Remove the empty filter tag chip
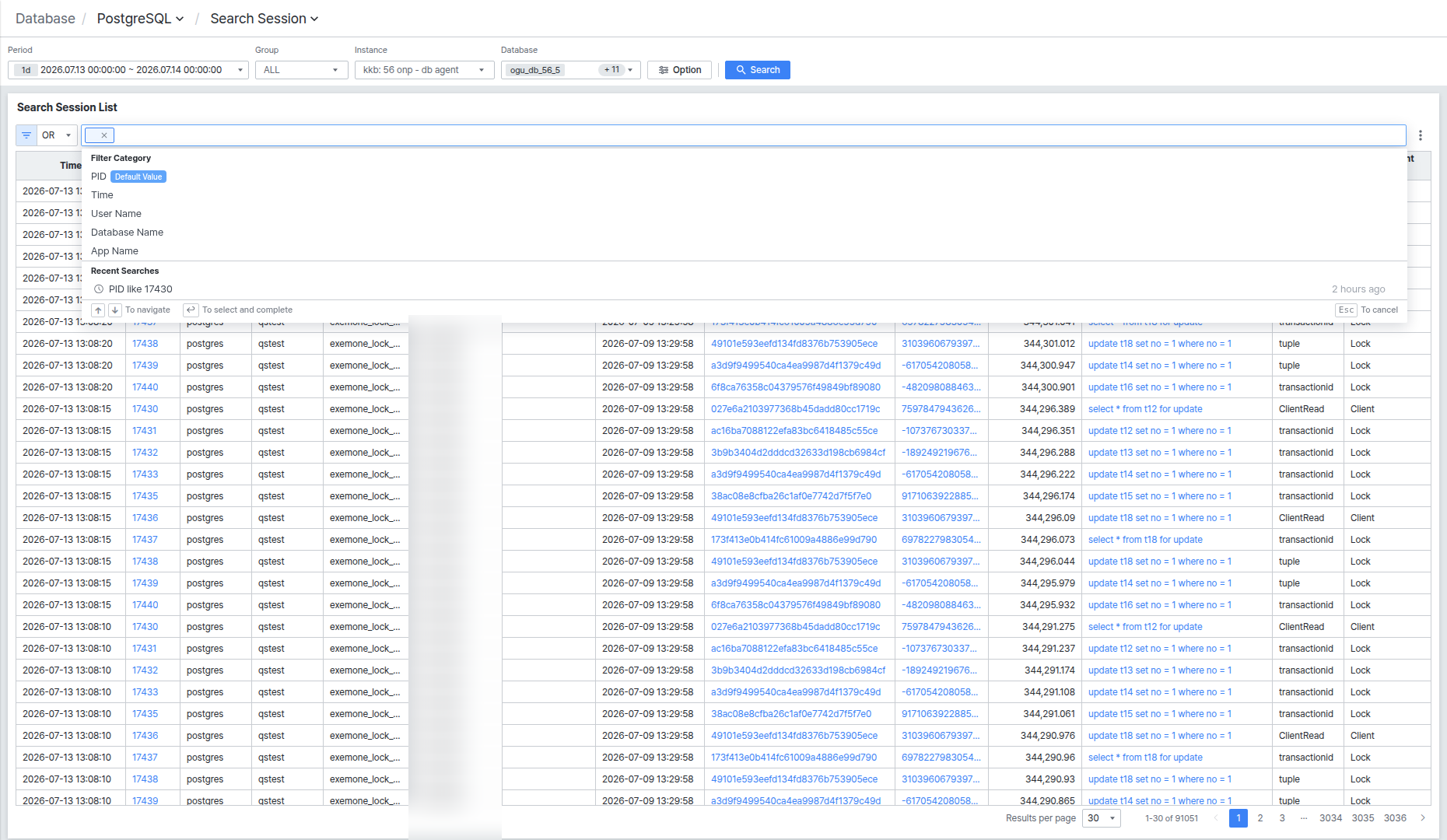The height and width of the screenshot is (840, 1447). click(104, 135)
